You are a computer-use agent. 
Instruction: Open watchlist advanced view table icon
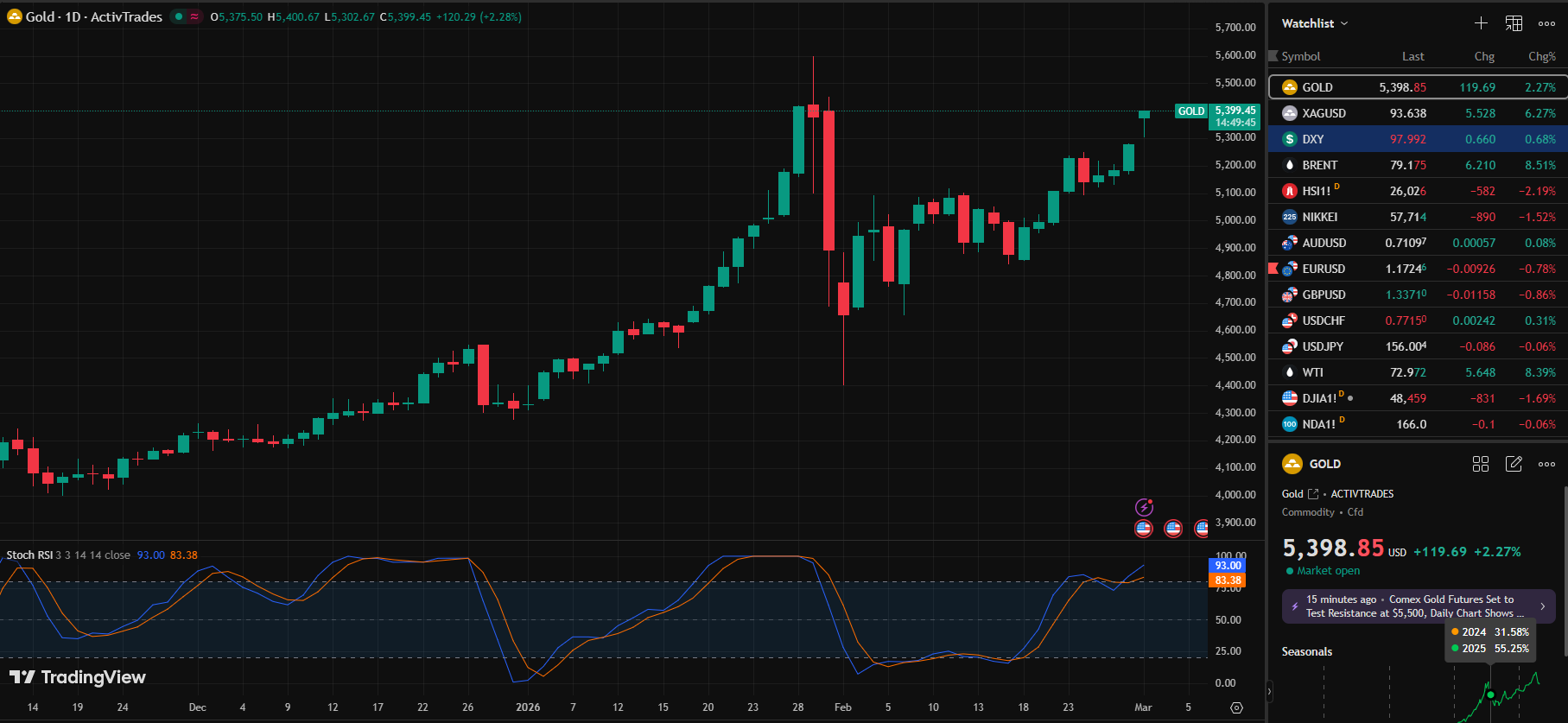tap(1514, 23)
